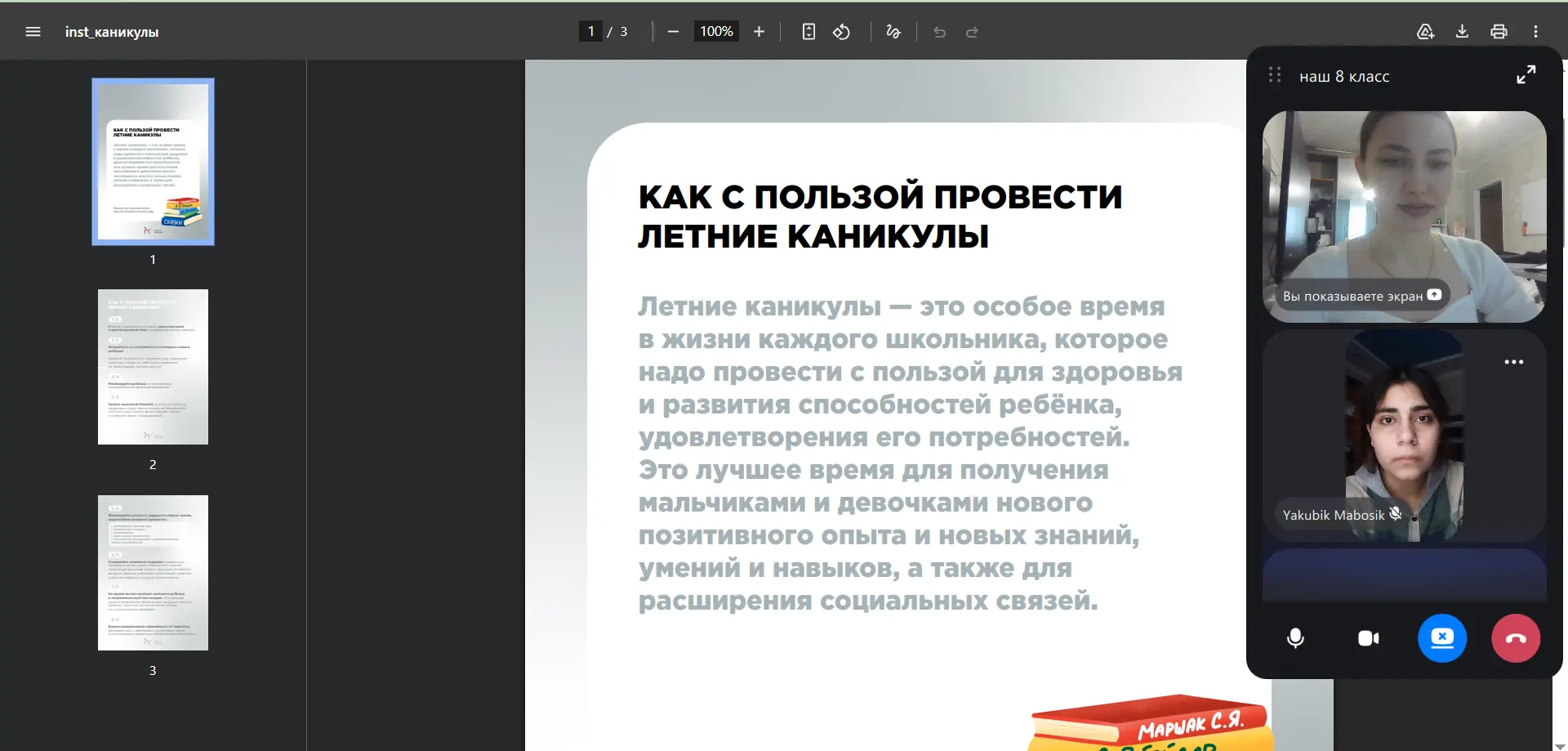Open page 2 thumbnail
Image resolution: width=1568 pixels, height=751 pixels.
click(153, 367)
